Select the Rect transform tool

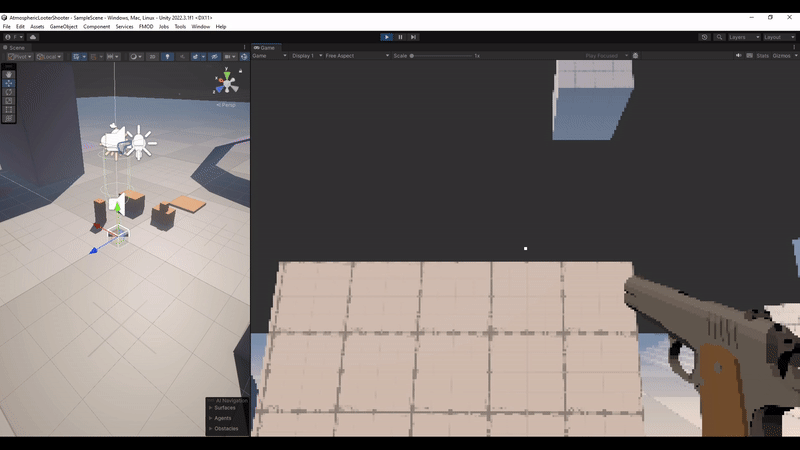tap(10, 110)
